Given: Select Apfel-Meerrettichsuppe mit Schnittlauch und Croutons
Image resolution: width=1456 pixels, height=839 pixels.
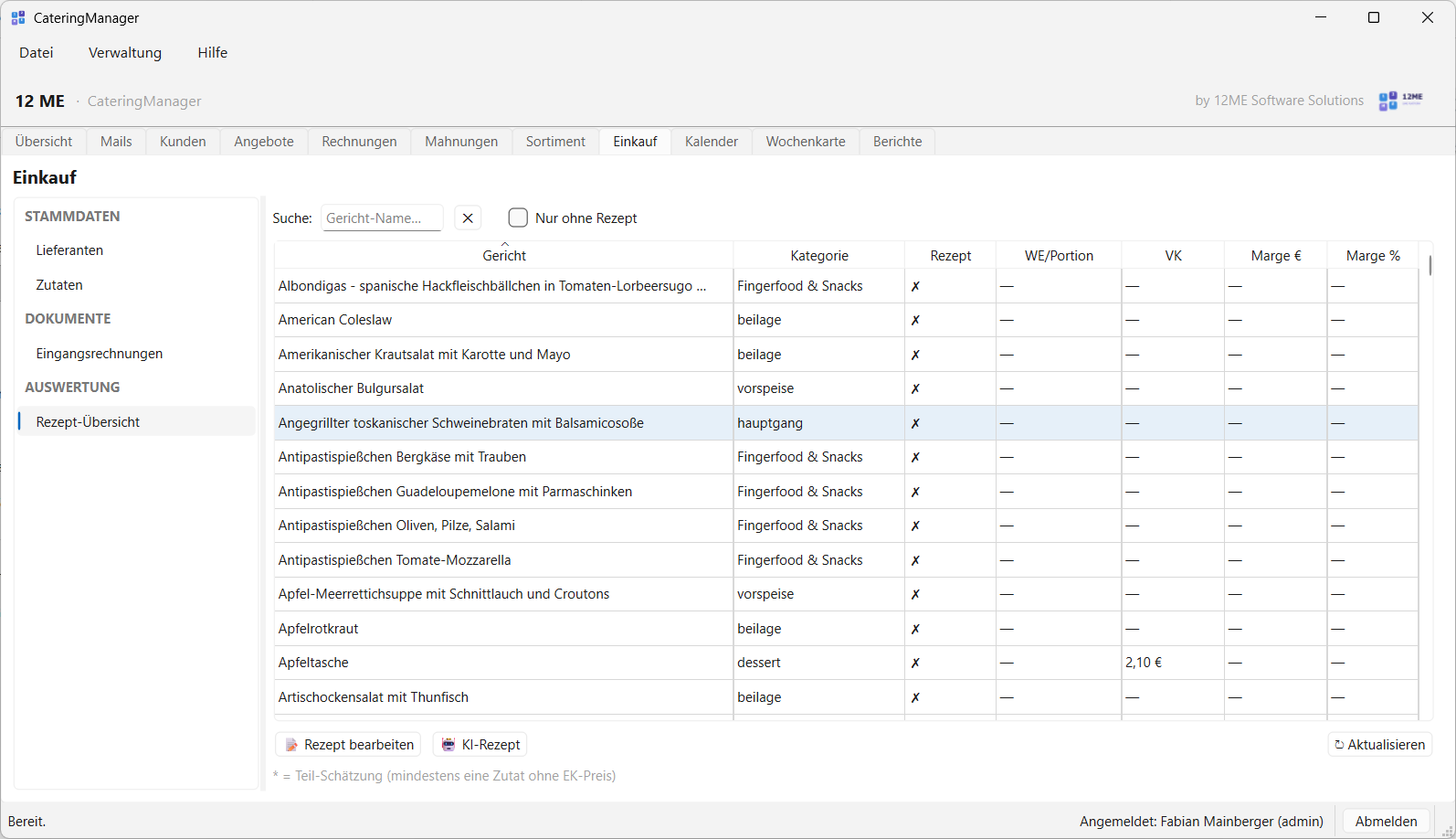Looking at the screenshot, I should pos(846,594).
